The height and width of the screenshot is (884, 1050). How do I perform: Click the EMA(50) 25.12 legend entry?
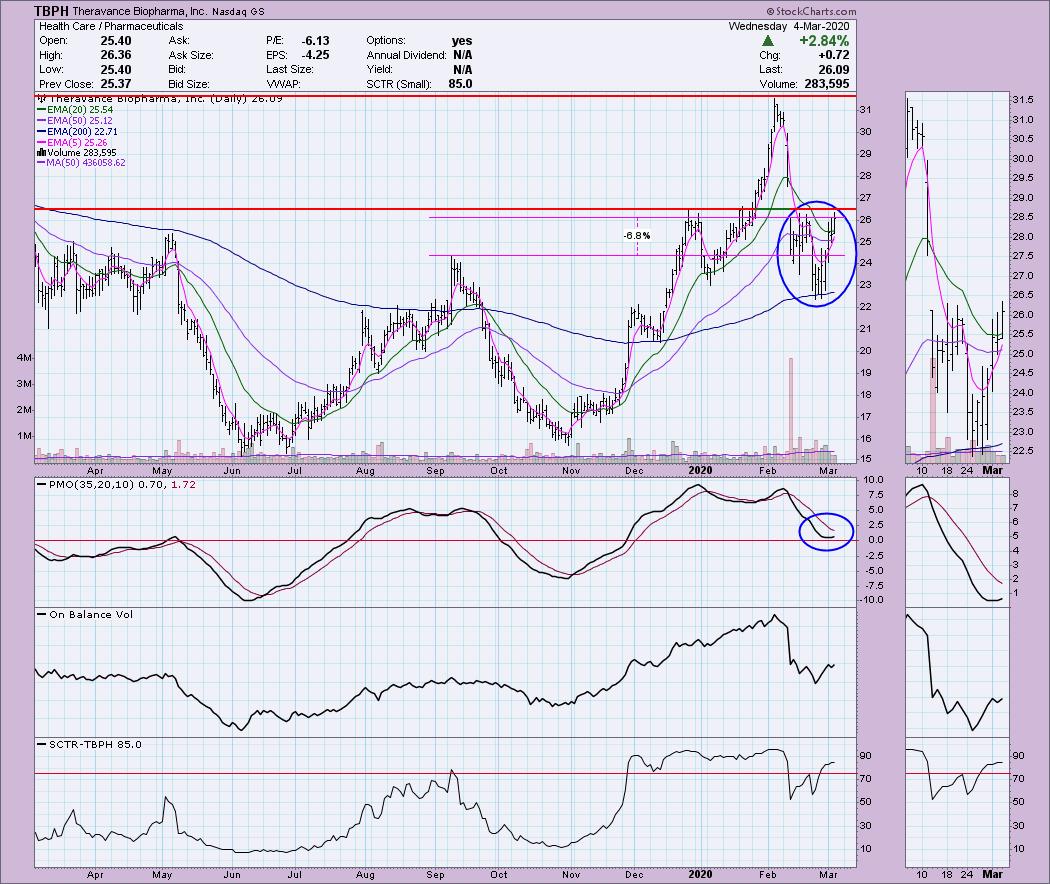[75, 121]
